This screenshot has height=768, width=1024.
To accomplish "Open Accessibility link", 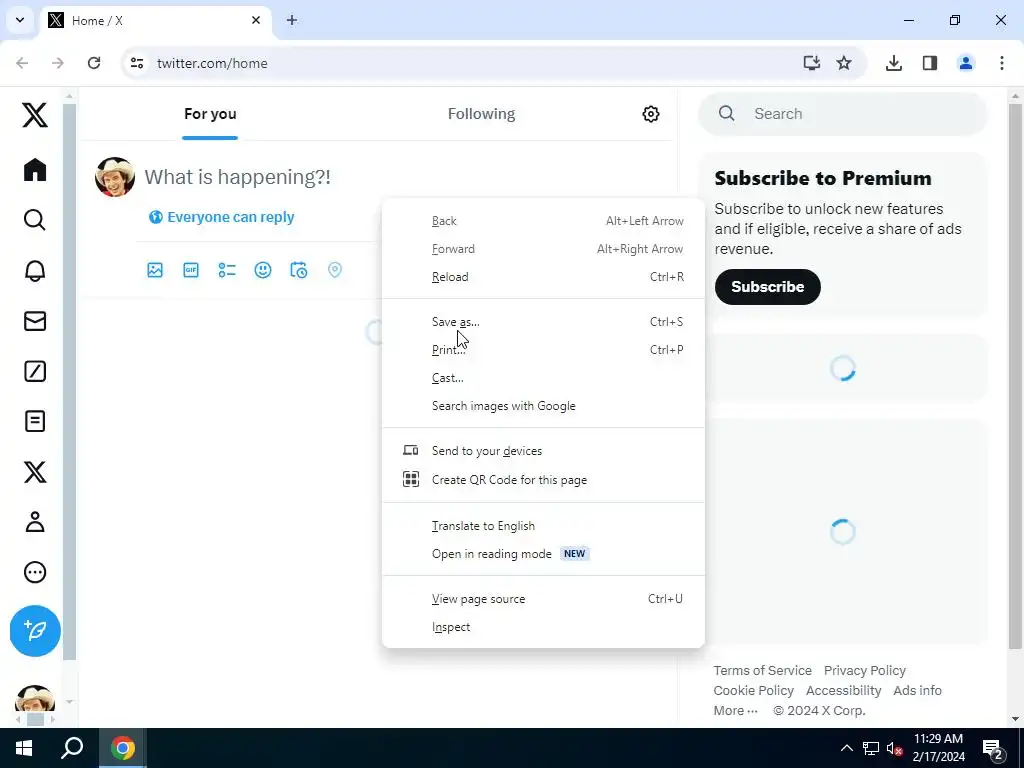I will point(843,690).
